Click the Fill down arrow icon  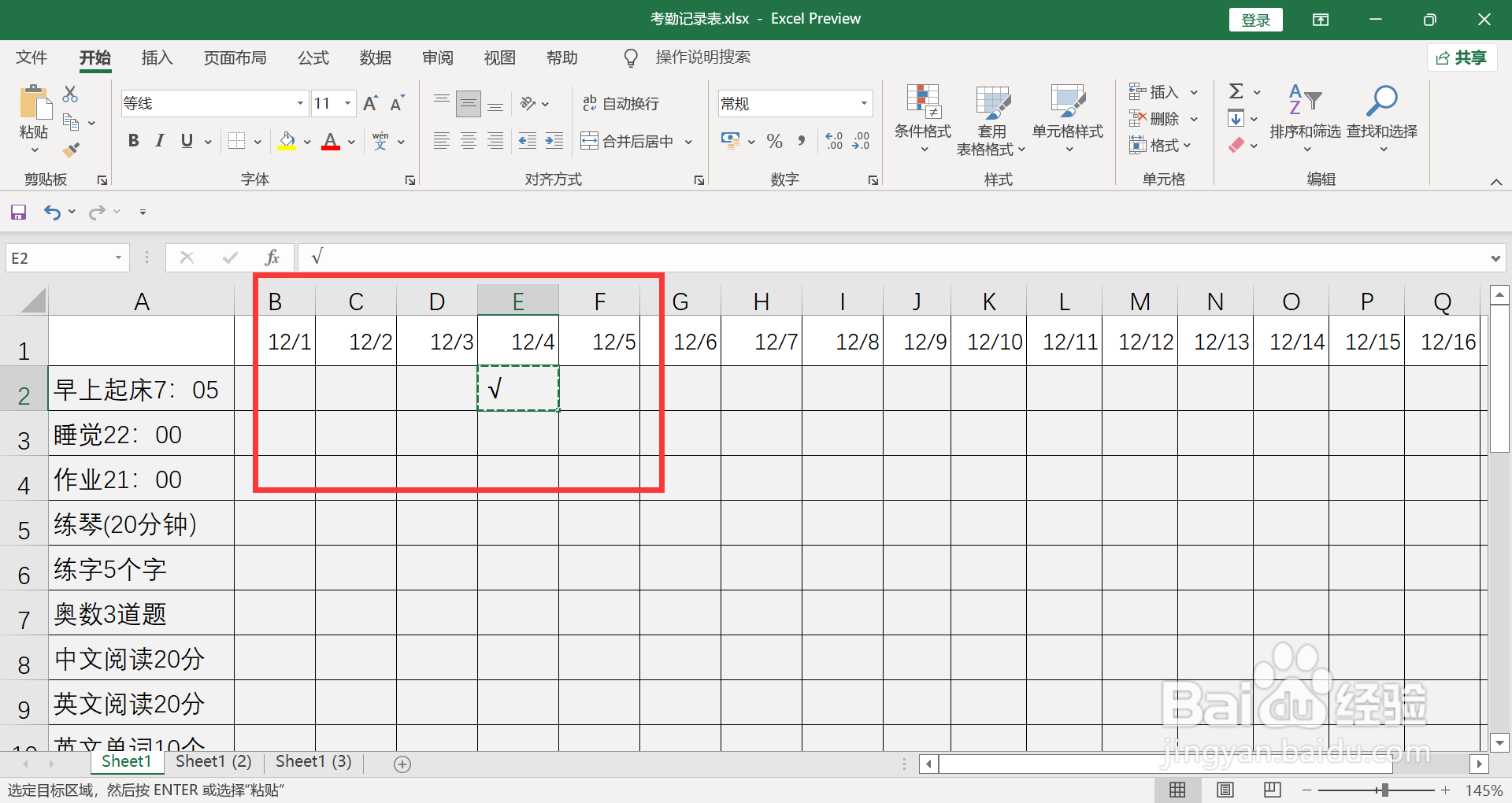pyautogui.click(x=1236, y=119)
